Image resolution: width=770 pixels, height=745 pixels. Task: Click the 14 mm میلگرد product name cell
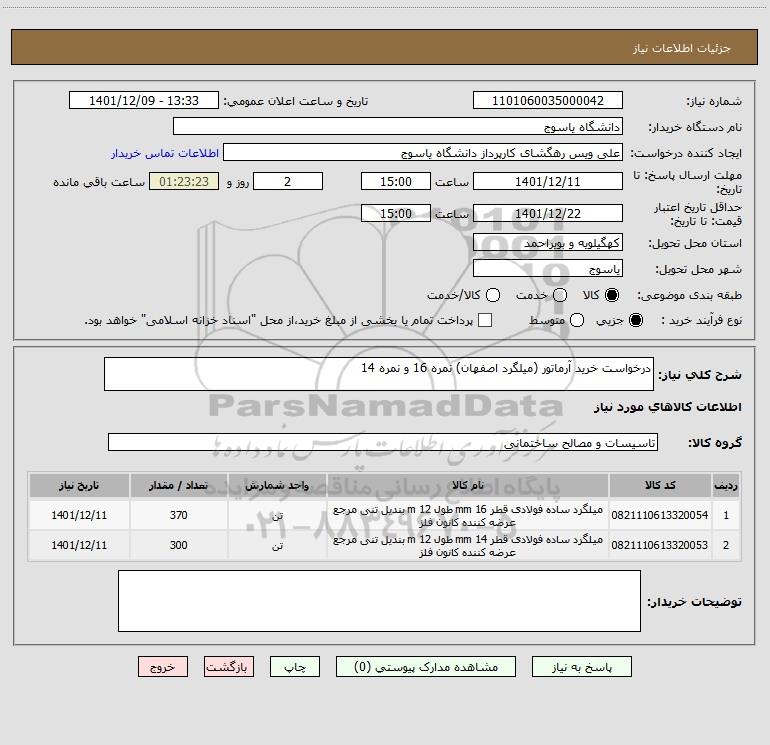[x=468, y=546]
